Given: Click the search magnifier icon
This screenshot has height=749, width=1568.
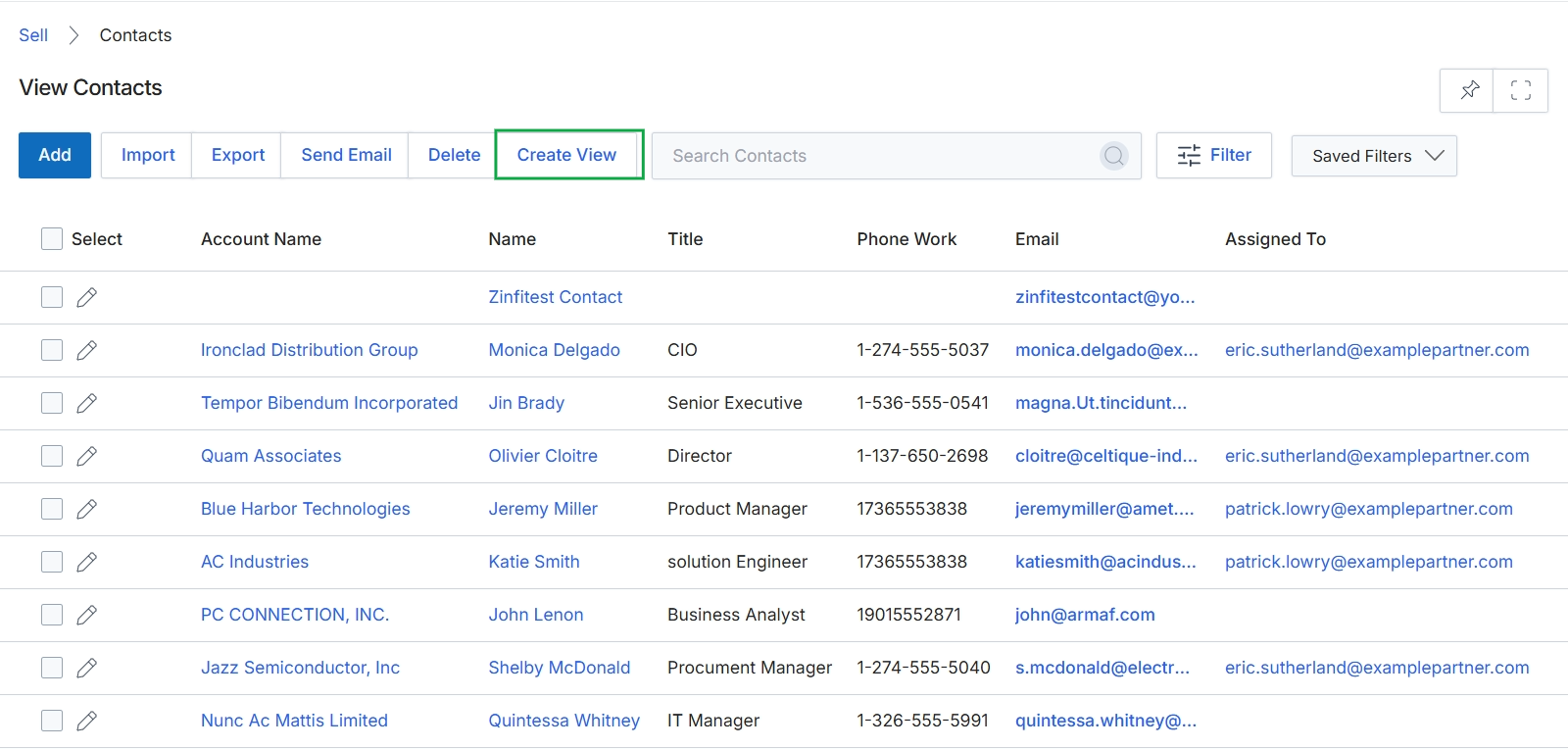Looking at the screenshot, I should [x=1114, y=156].
